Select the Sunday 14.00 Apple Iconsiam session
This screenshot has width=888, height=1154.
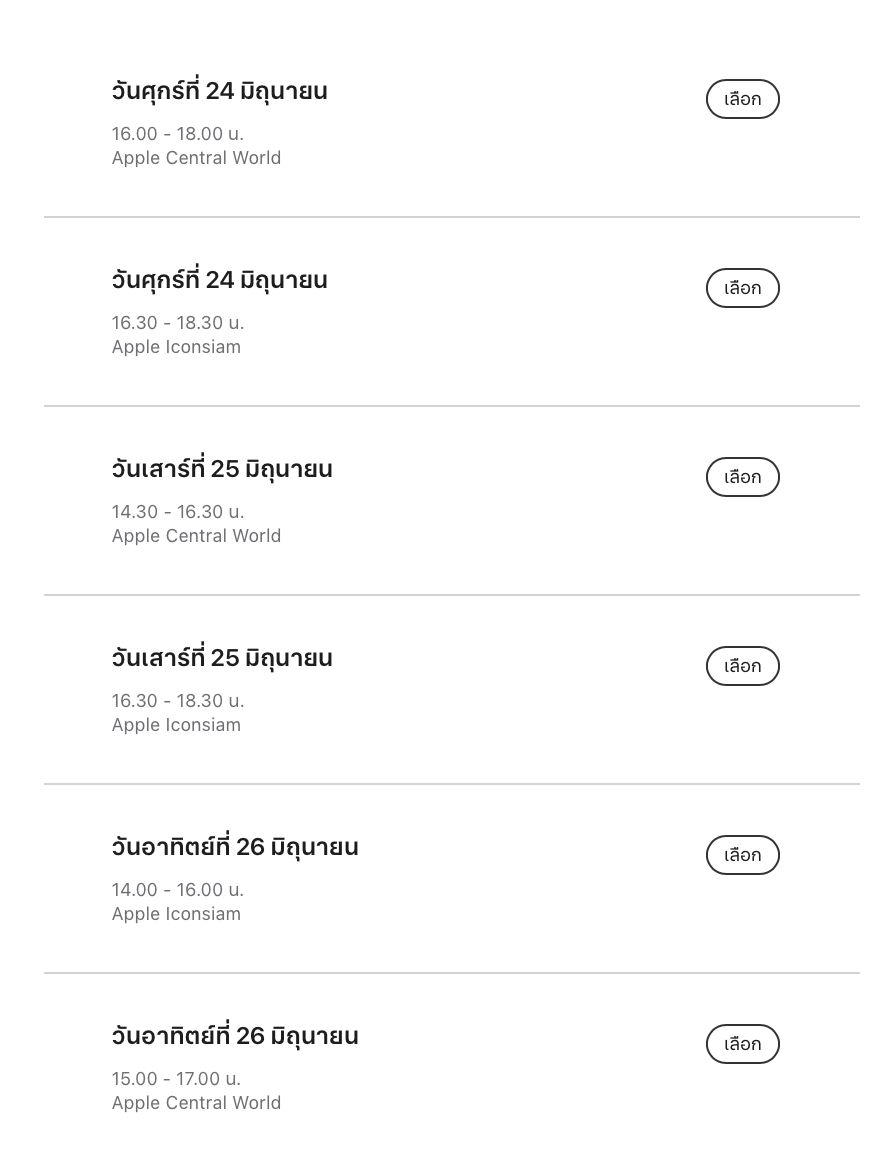[742, 855]
